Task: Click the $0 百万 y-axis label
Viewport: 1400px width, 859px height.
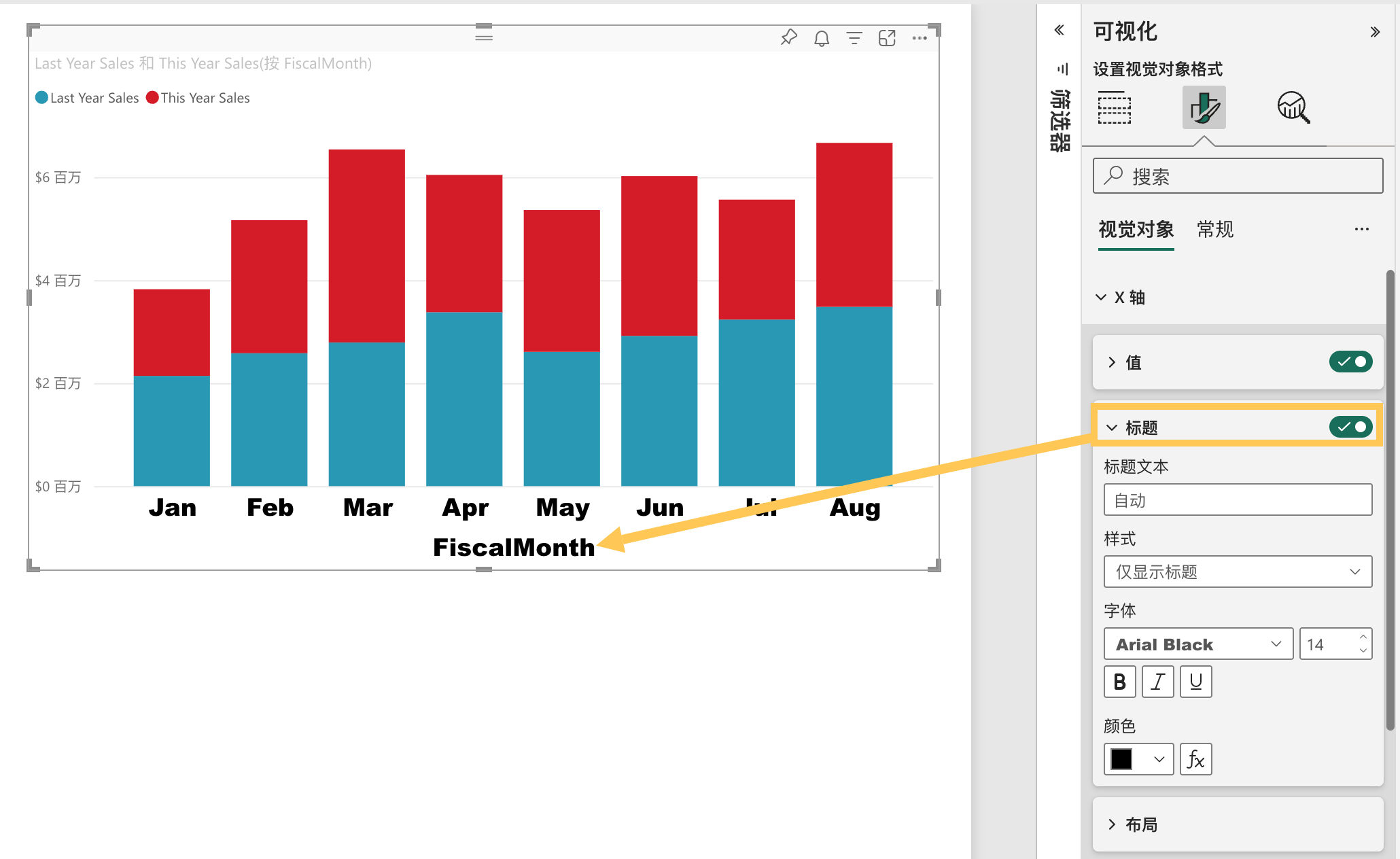Action: pos(58,487)
